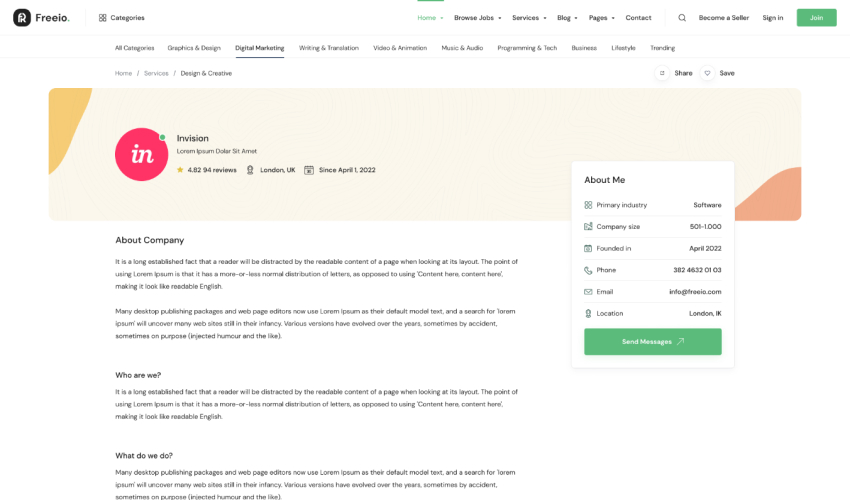This screenshot has height=500, width=850.
Task: Open the Categories grid icon
Action: point(102,17)
